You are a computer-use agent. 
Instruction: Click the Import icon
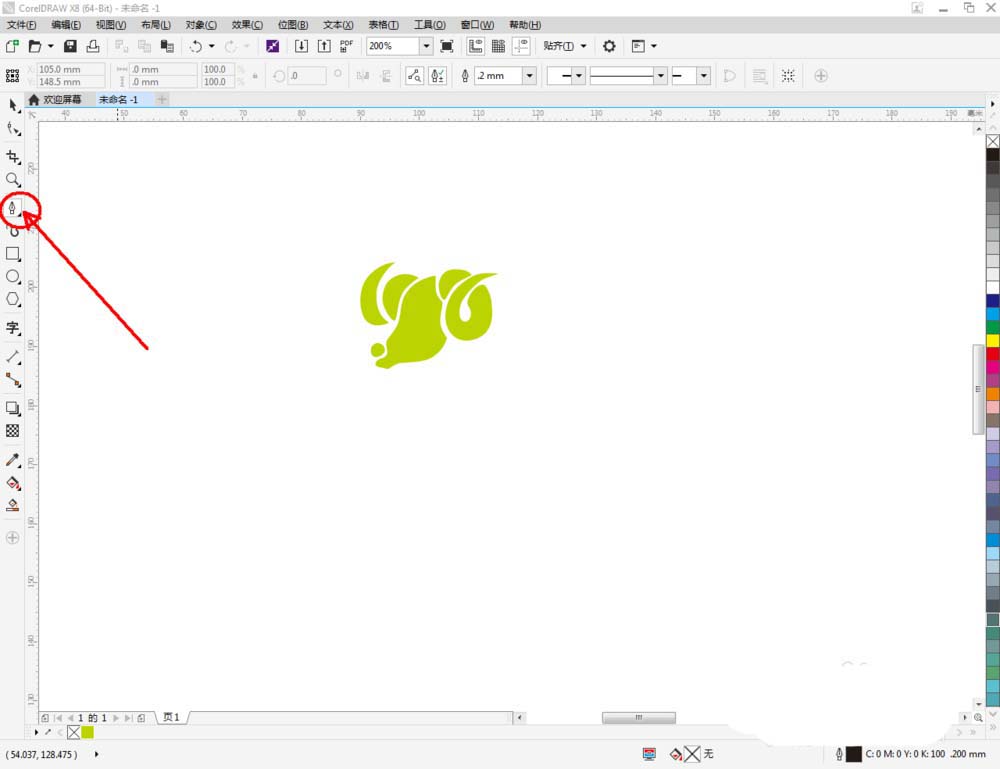pos(301,46)
